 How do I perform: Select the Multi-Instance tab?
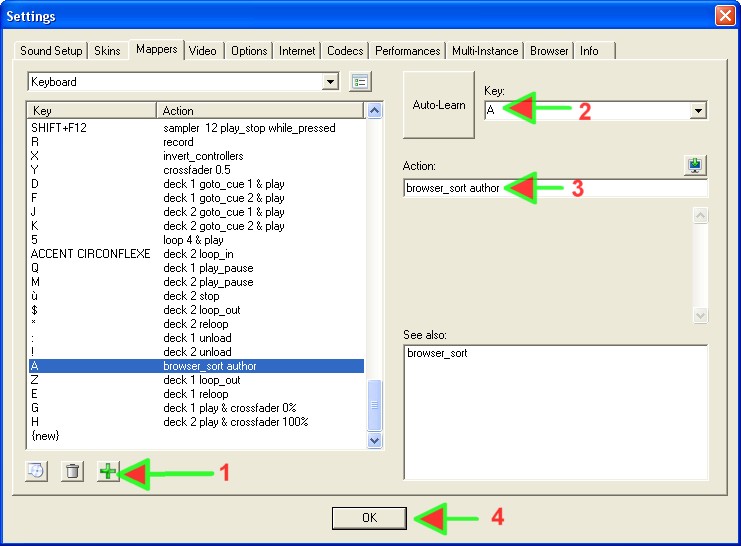pyautogui.click(x=486, y=51)
